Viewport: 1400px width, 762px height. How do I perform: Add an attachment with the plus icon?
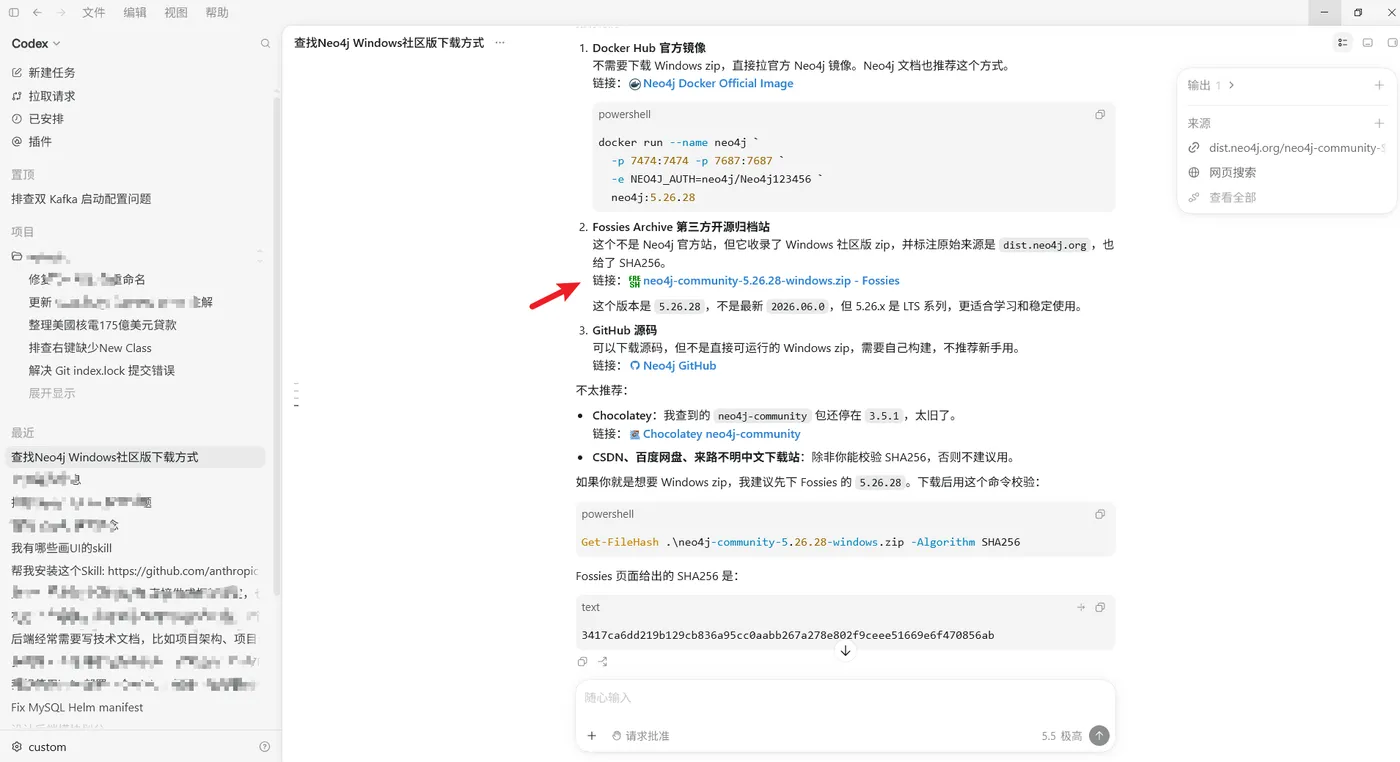tap(592, 736)
